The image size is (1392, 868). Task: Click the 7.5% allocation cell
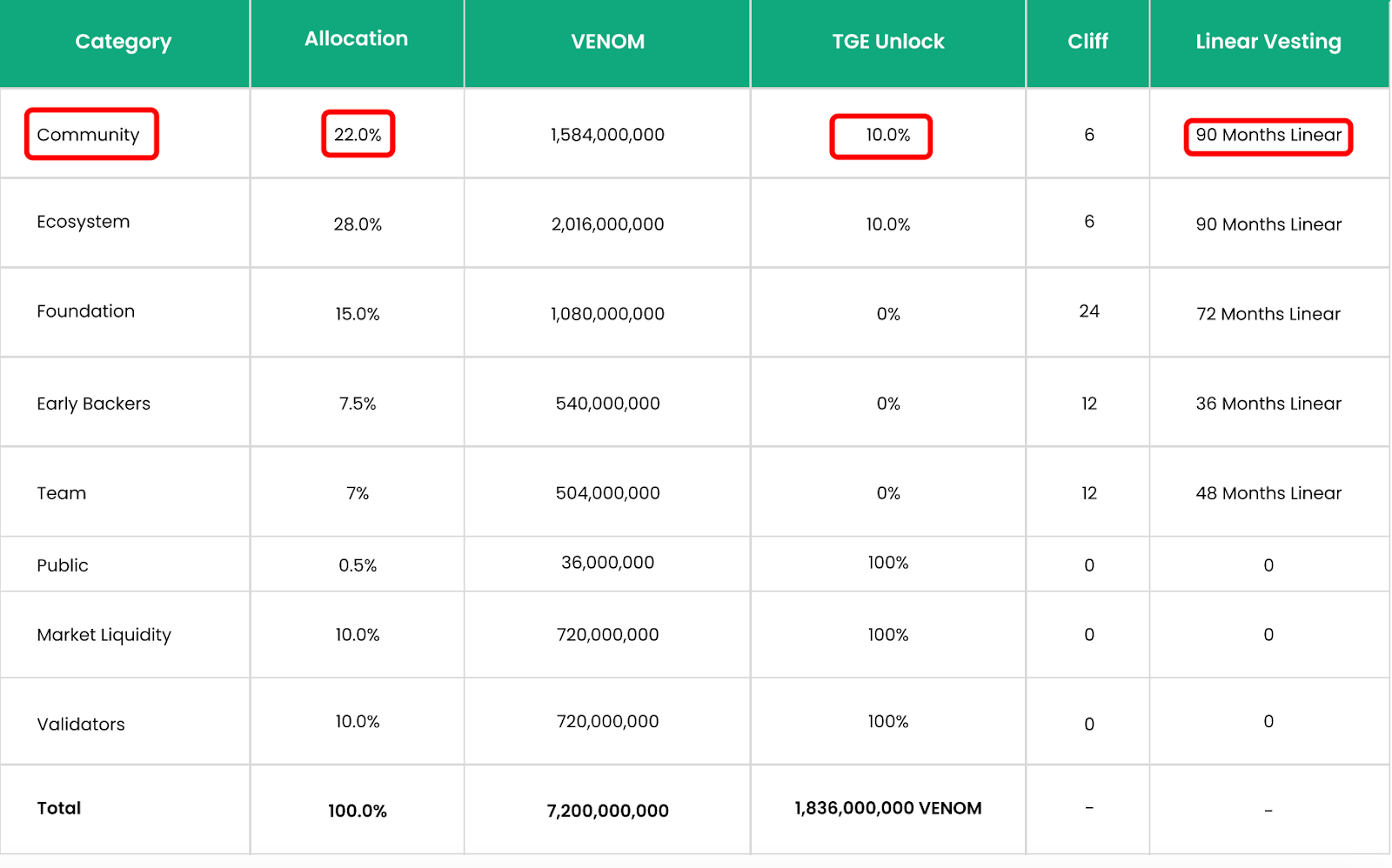[x=358, y=404]
